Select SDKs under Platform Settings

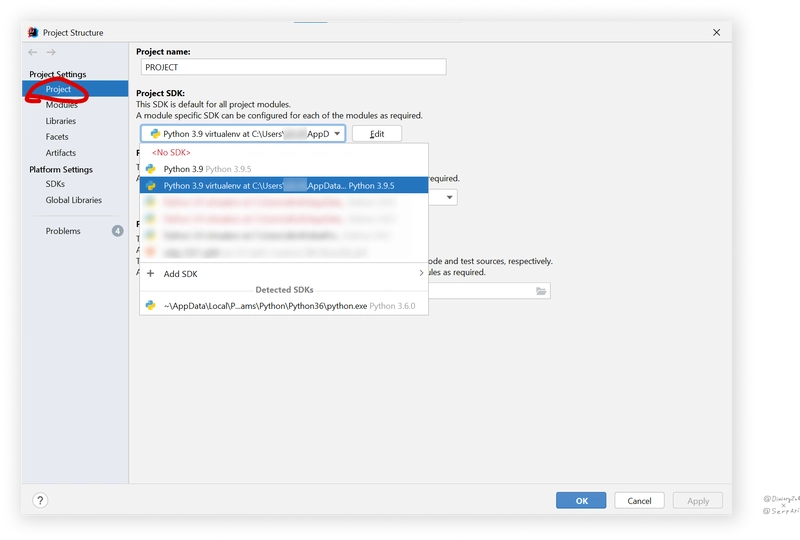click(x=56, y=184)
